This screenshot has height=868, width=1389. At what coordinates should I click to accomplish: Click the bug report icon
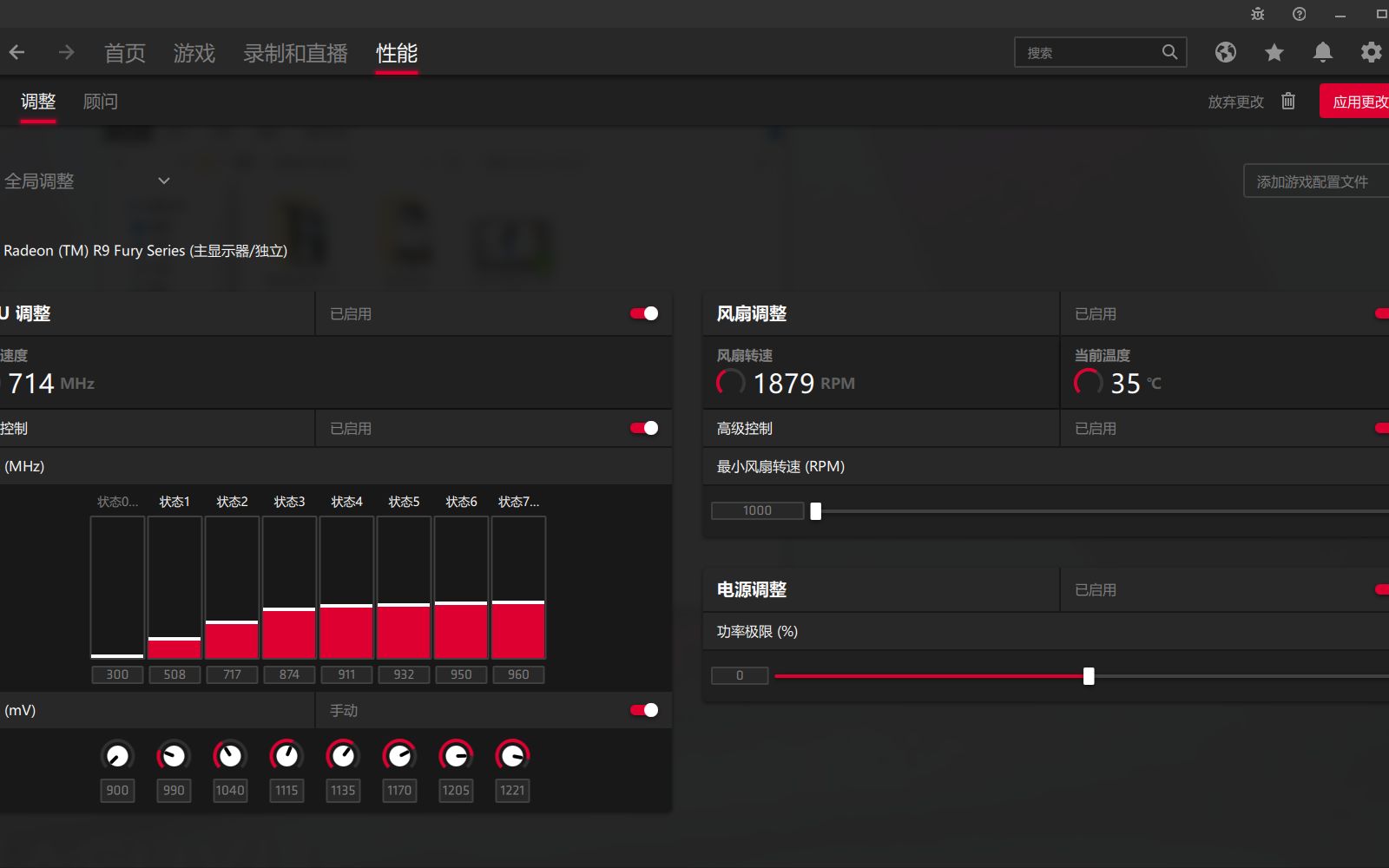1256,14
